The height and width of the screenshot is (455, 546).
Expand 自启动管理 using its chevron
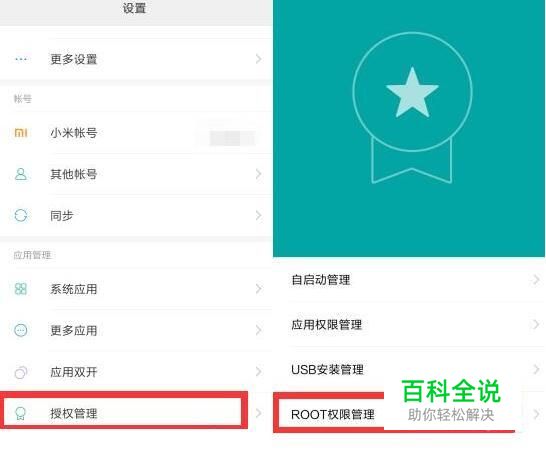(x=536, y=280)
